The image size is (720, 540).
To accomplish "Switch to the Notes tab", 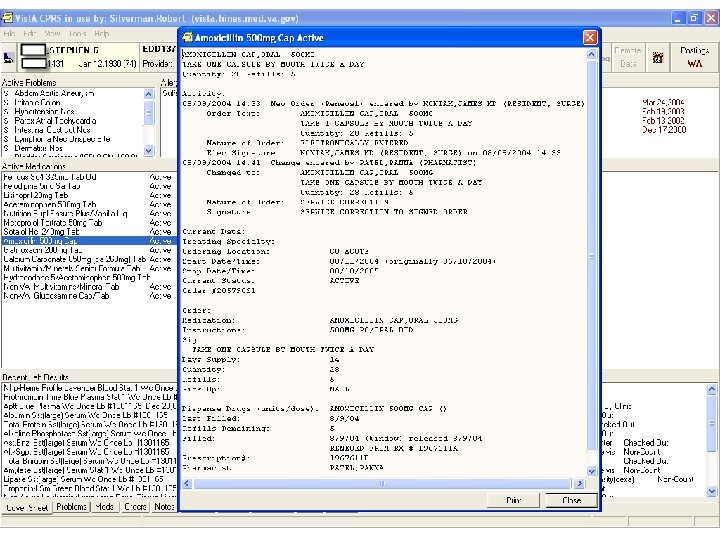I will 164,507.
